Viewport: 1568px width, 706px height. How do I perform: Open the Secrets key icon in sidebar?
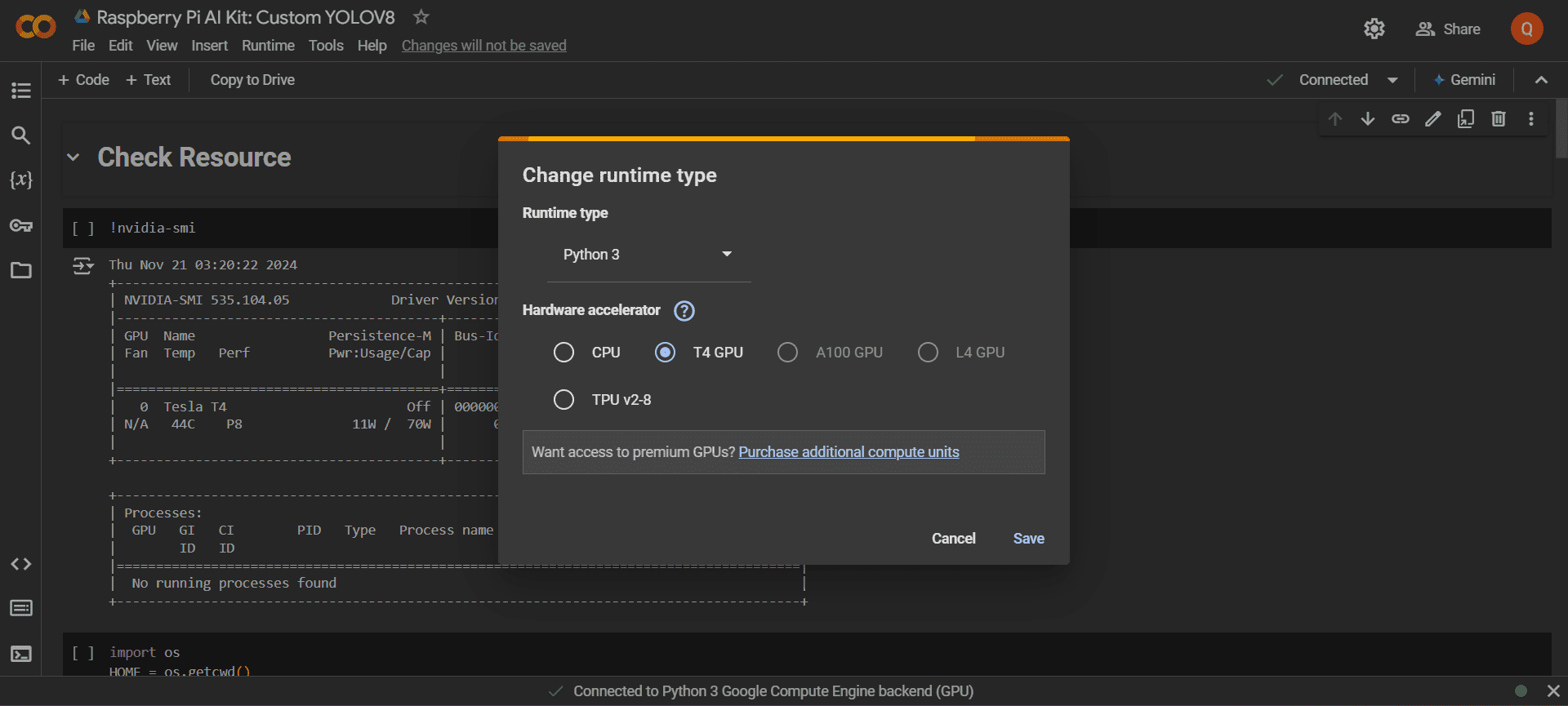[21, 225]
